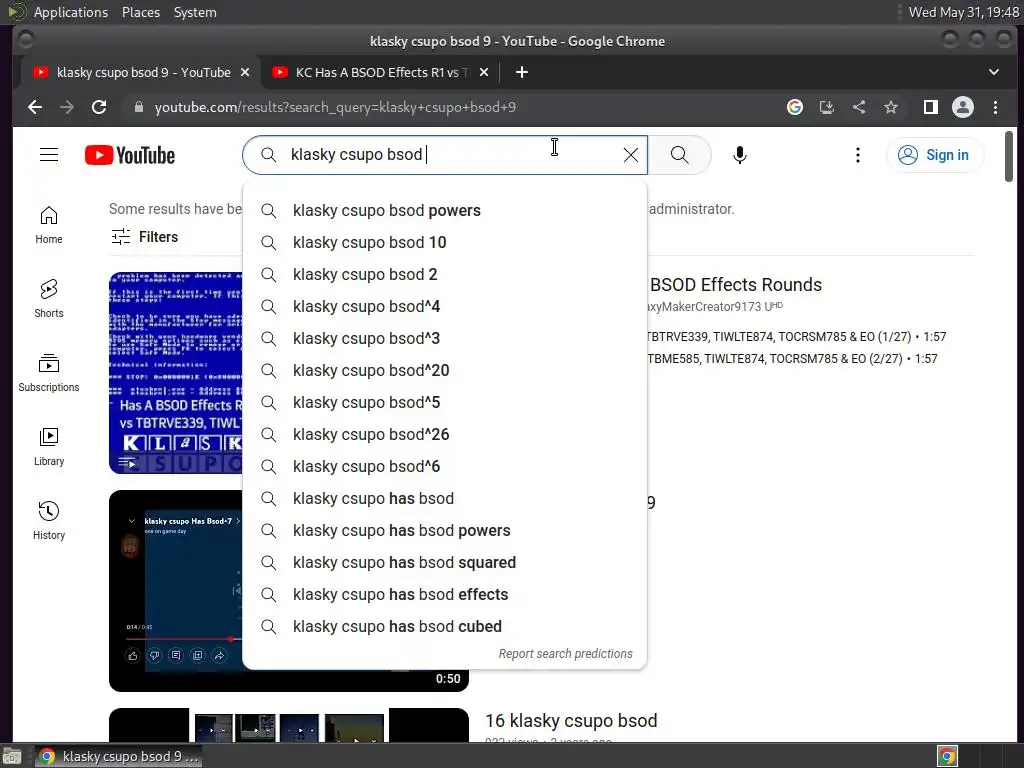
Task: Open a new Chrome tab
Action: (x=521, y=72)
